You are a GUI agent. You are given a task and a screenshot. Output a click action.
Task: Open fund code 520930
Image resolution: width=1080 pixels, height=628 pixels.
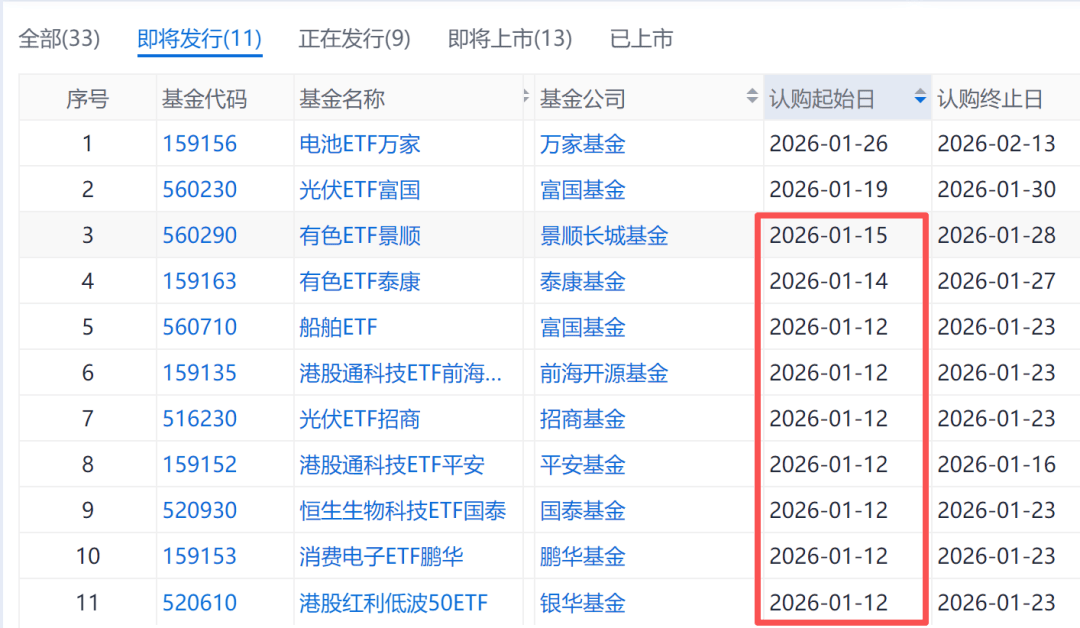pyautogui.click(x=200, y=510)
